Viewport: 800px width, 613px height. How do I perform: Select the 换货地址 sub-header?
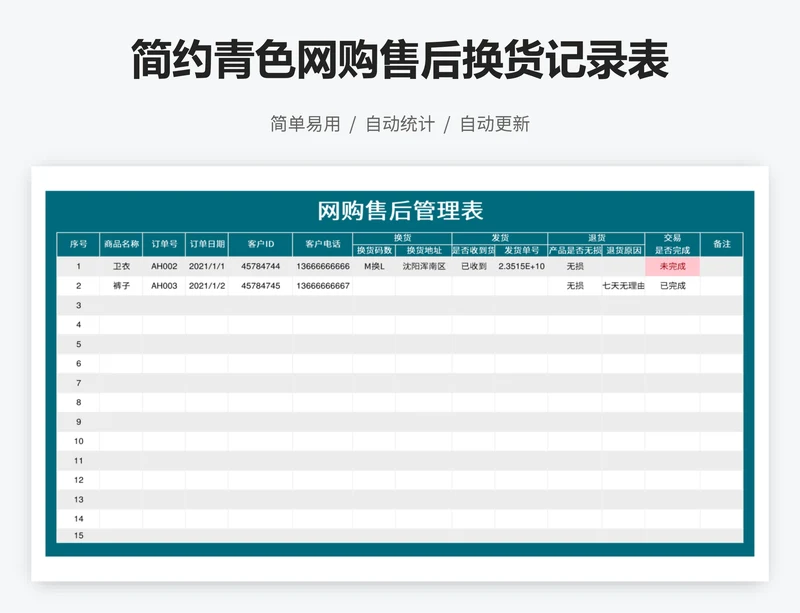pos(423,250)
